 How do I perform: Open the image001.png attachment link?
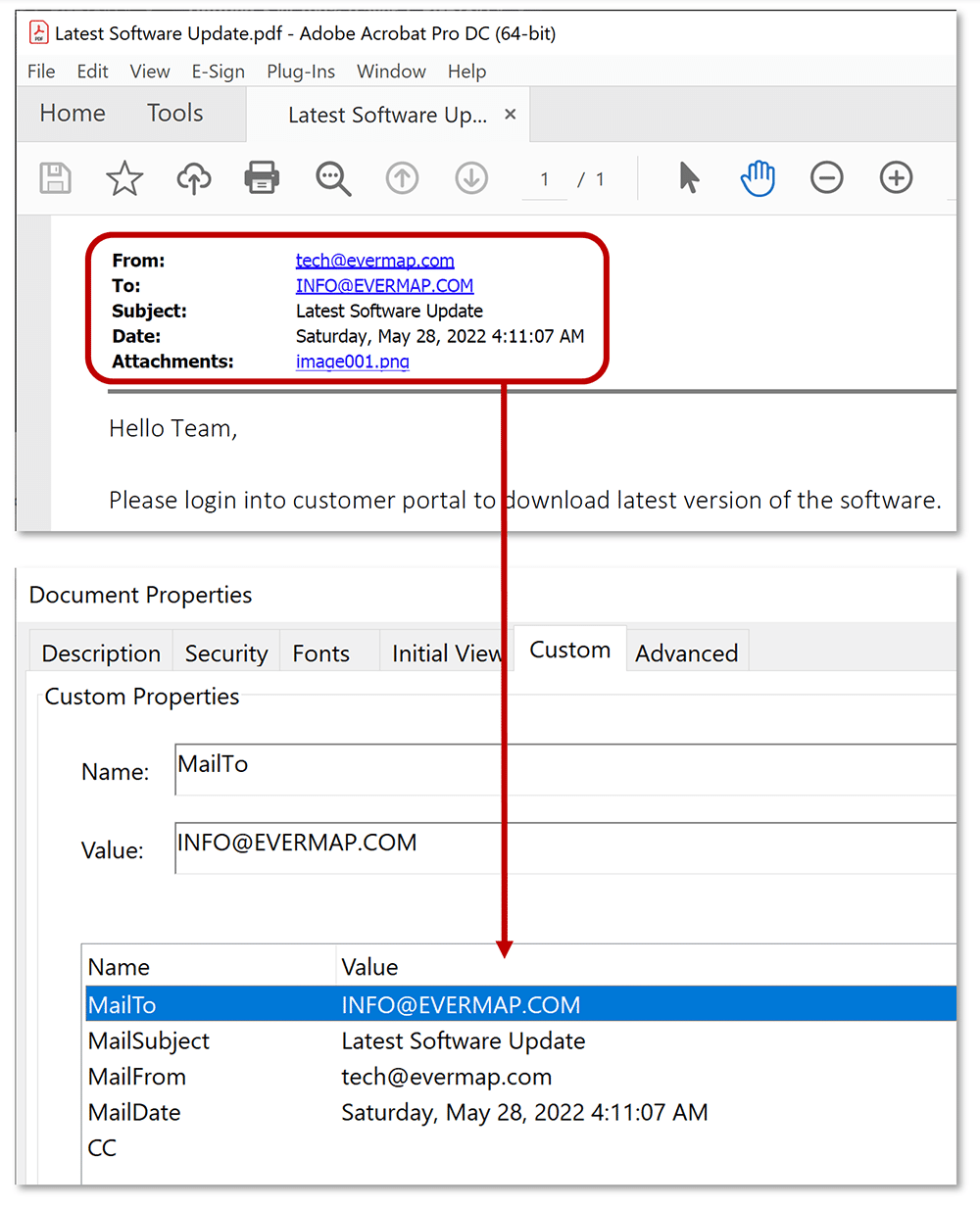[x=352, y=362]
